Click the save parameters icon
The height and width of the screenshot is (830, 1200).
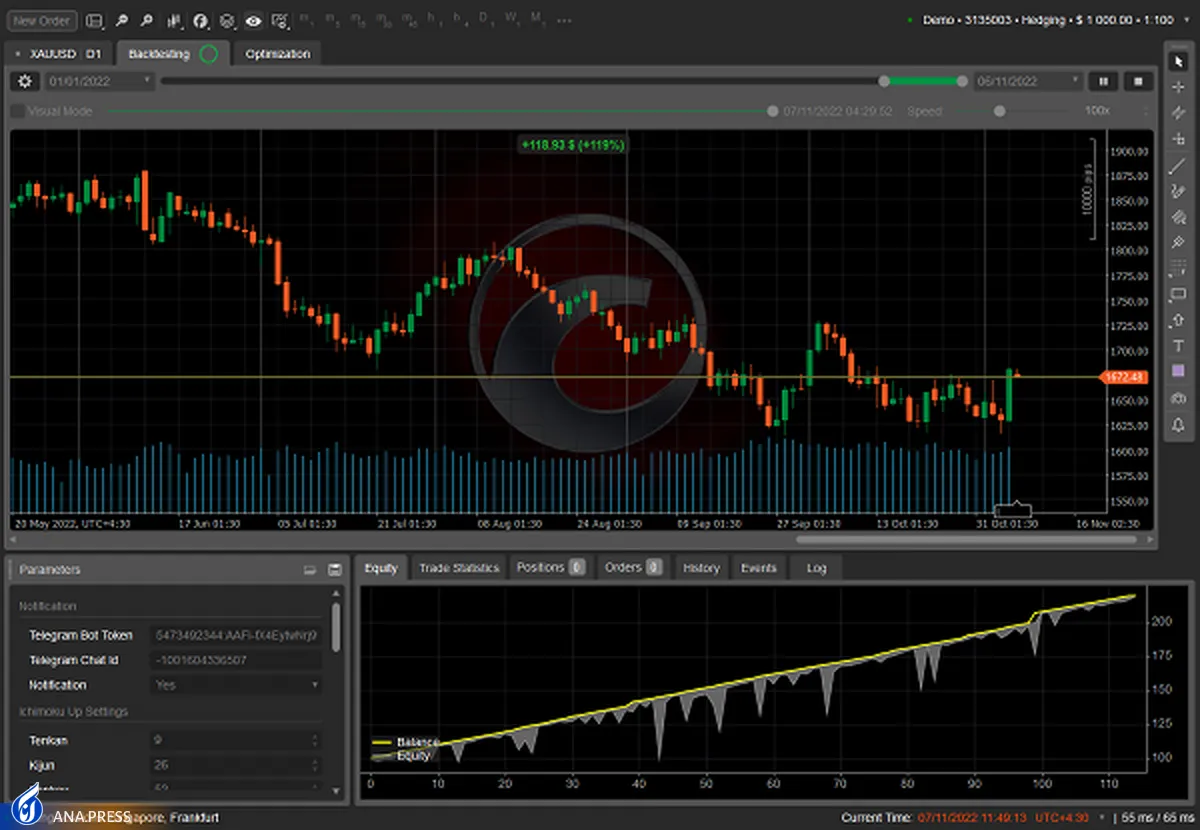tap(334, 569)
